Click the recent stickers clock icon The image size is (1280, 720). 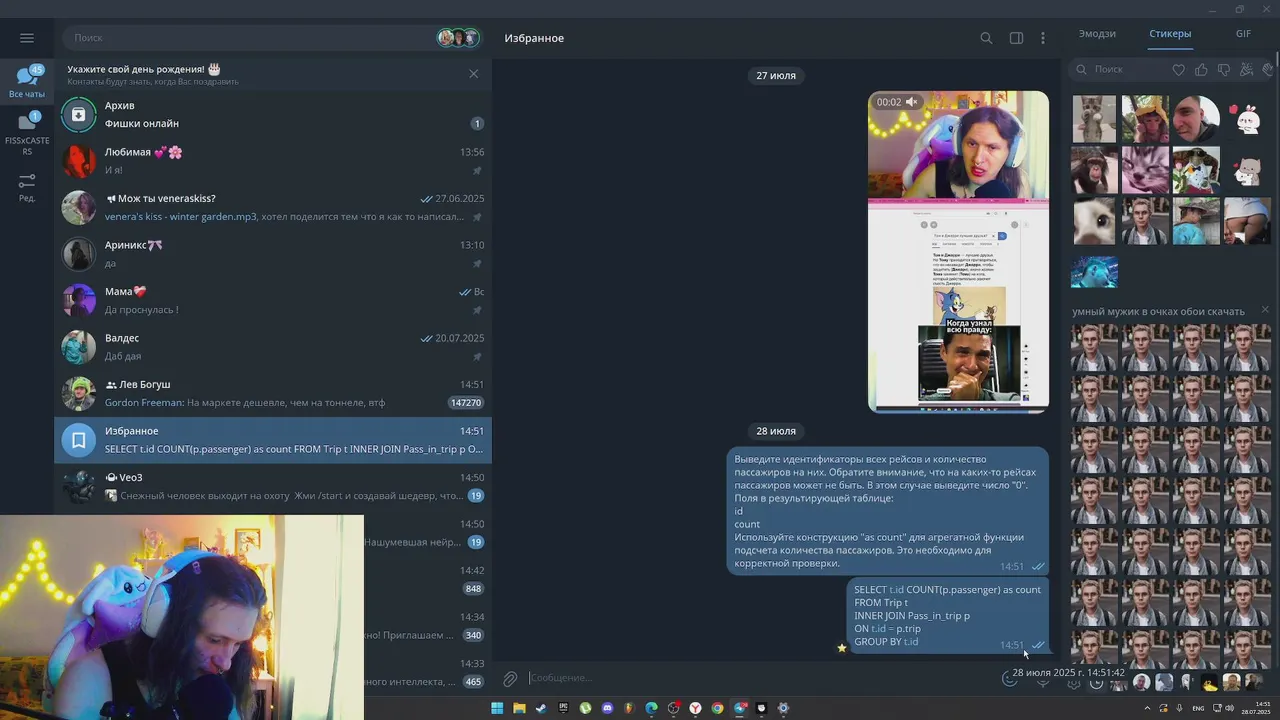coord(1096,684)
